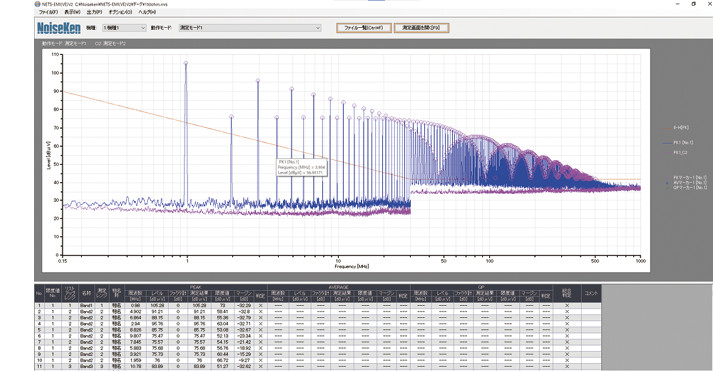Click the AVERAGE column group header
Viewport: 713px width, 371px height.
[339, 287]
